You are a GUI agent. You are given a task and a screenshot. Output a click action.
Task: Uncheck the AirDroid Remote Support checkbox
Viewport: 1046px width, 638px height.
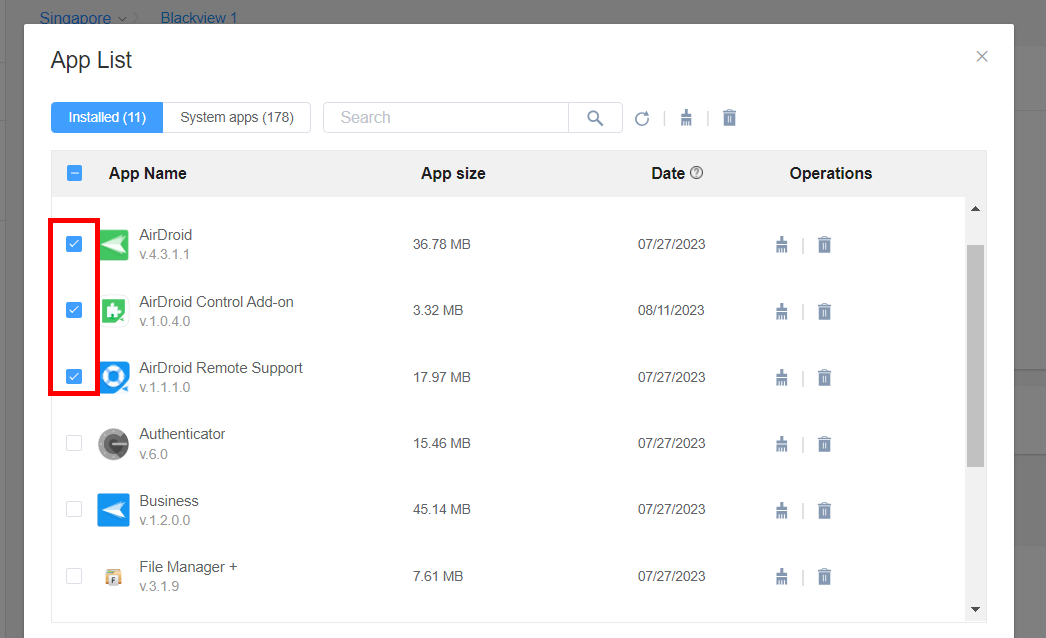click(74, 376)
